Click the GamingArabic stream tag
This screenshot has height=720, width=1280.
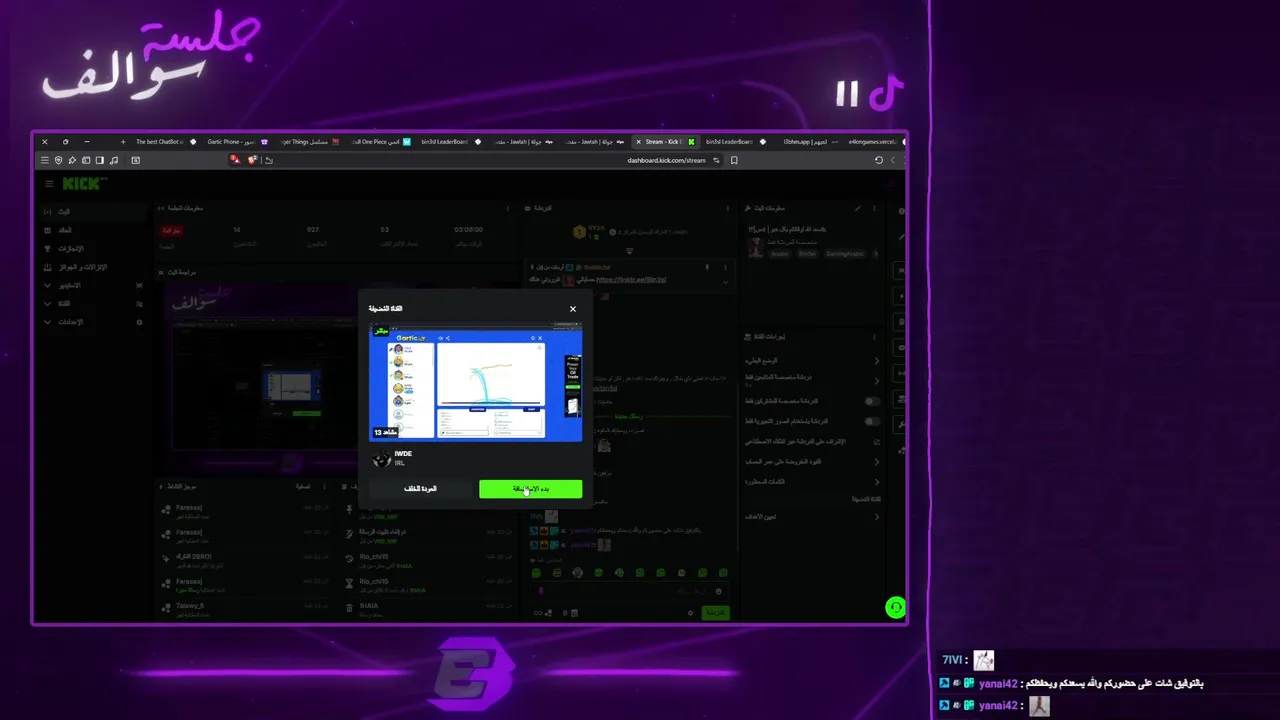pos(845,254)
